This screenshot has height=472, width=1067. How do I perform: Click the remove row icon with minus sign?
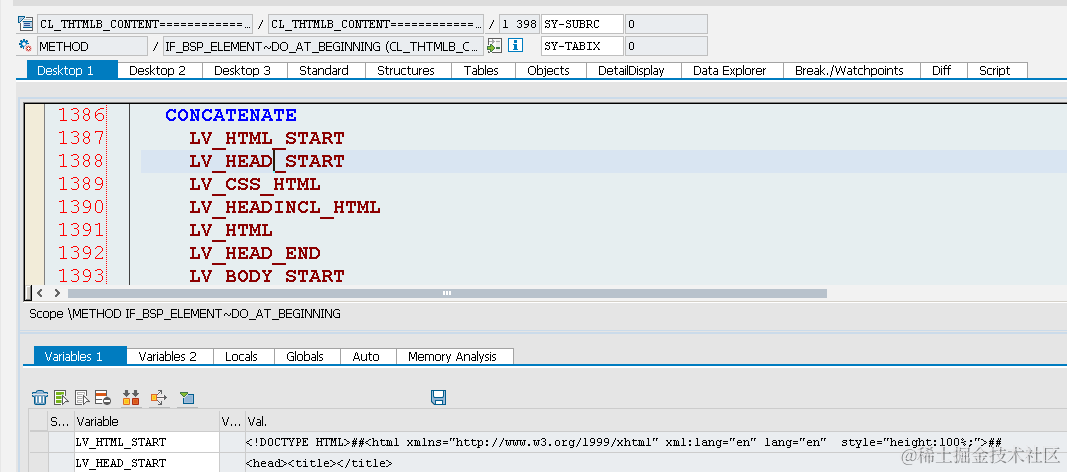(x=103, y=398)
